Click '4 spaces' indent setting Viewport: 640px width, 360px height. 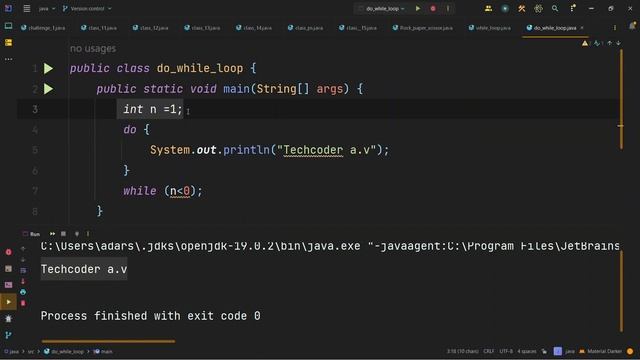click(527, 351)
